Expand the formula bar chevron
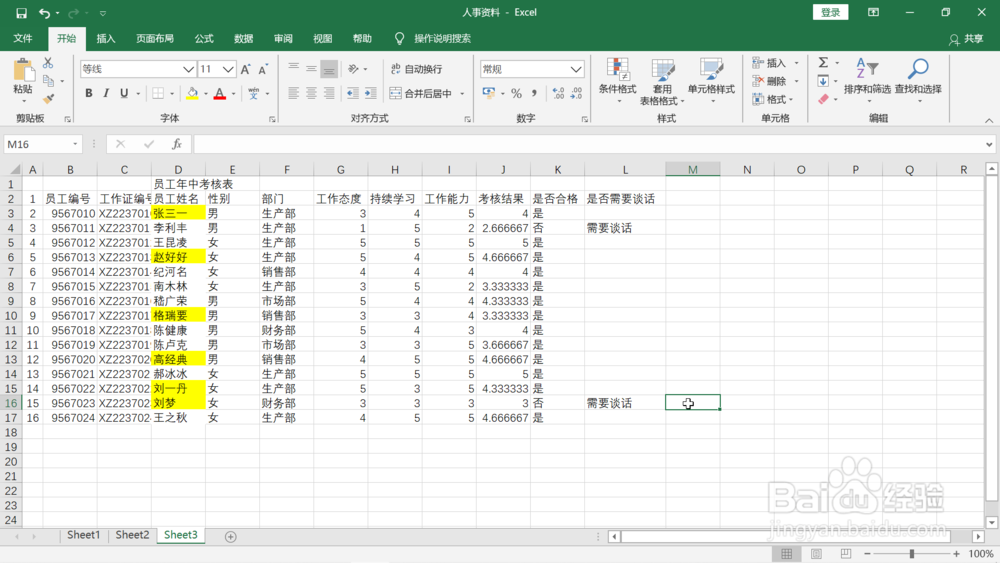The height and width of the screenshot is (563, 1000). 989,144
